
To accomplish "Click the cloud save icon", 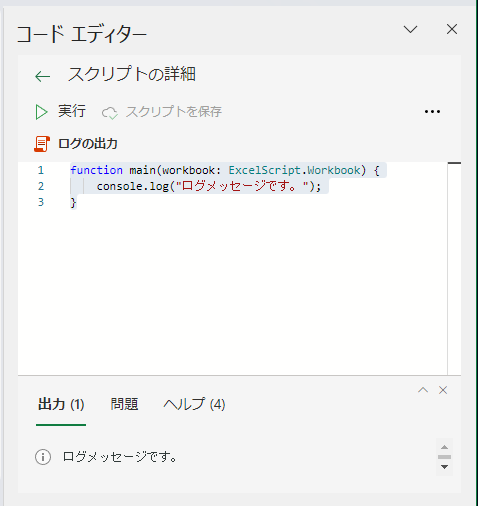I will point(110,113).
